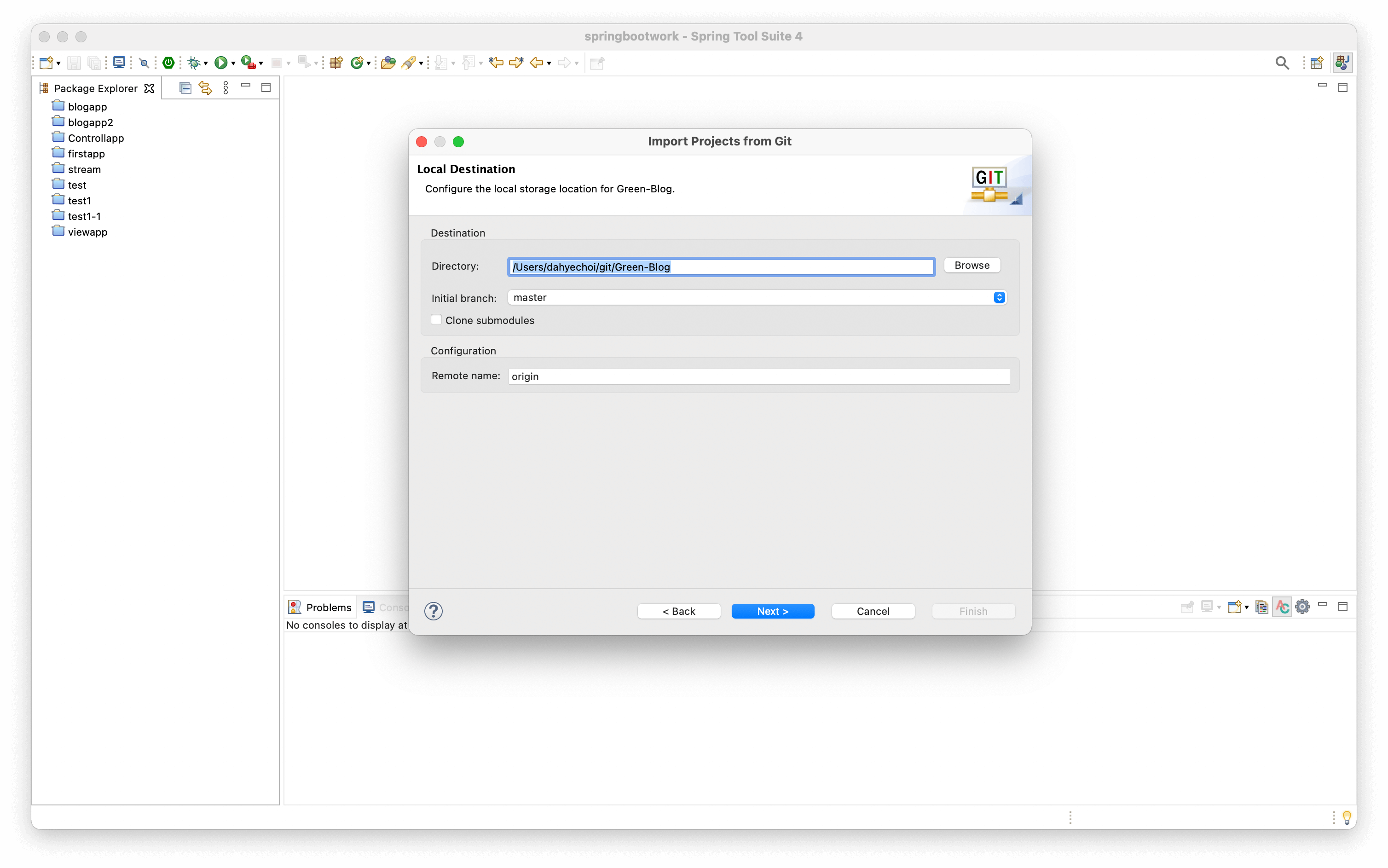The width and height of the screenshot is (1388, 868).
Task: Open the New wizard toolbar icon
Action: click(x=46, y=63)
